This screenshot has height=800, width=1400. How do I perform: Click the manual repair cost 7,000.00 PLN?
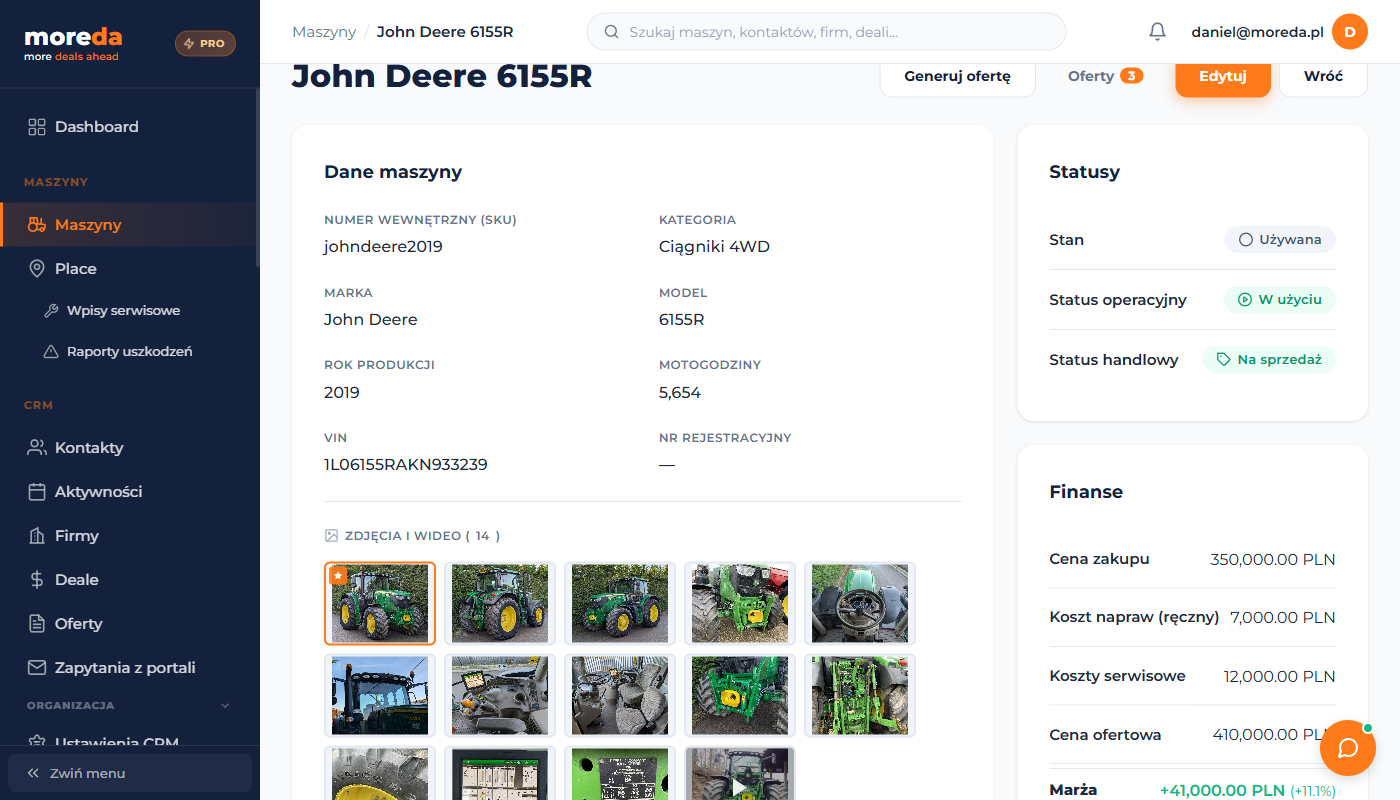click(1283, 618)
